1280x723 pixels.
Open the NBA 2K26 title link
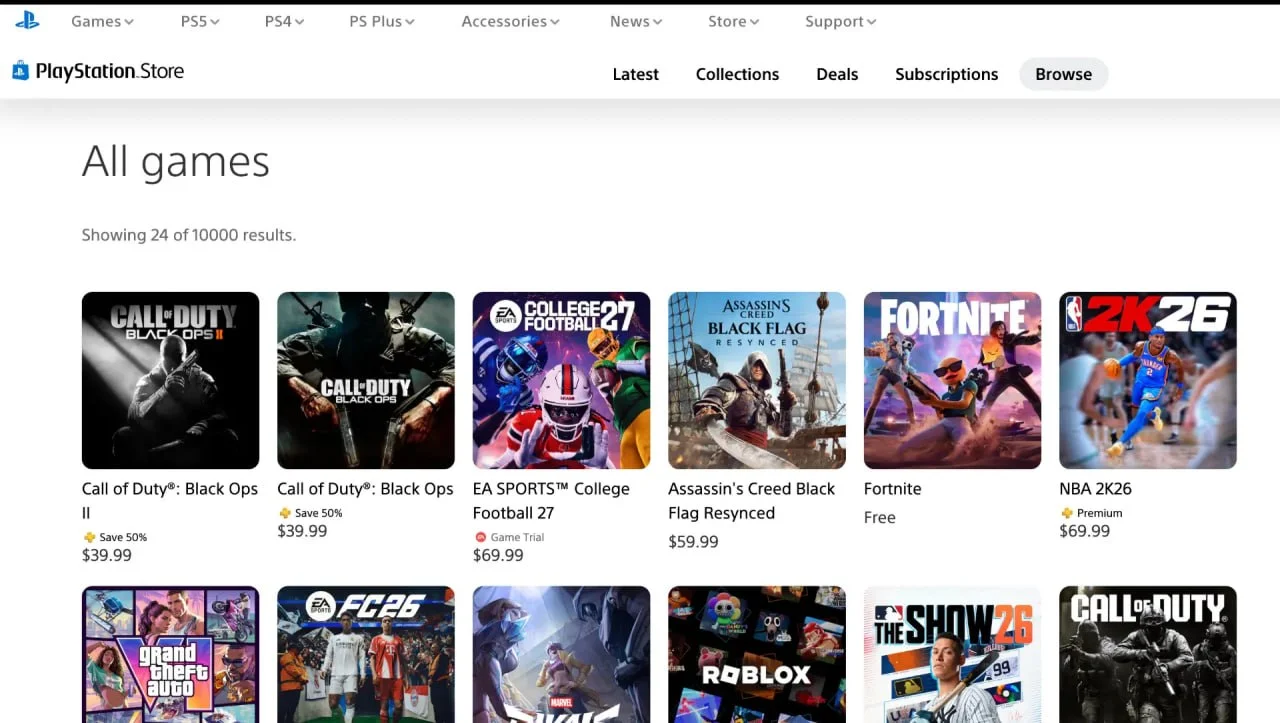[1095, 489]
